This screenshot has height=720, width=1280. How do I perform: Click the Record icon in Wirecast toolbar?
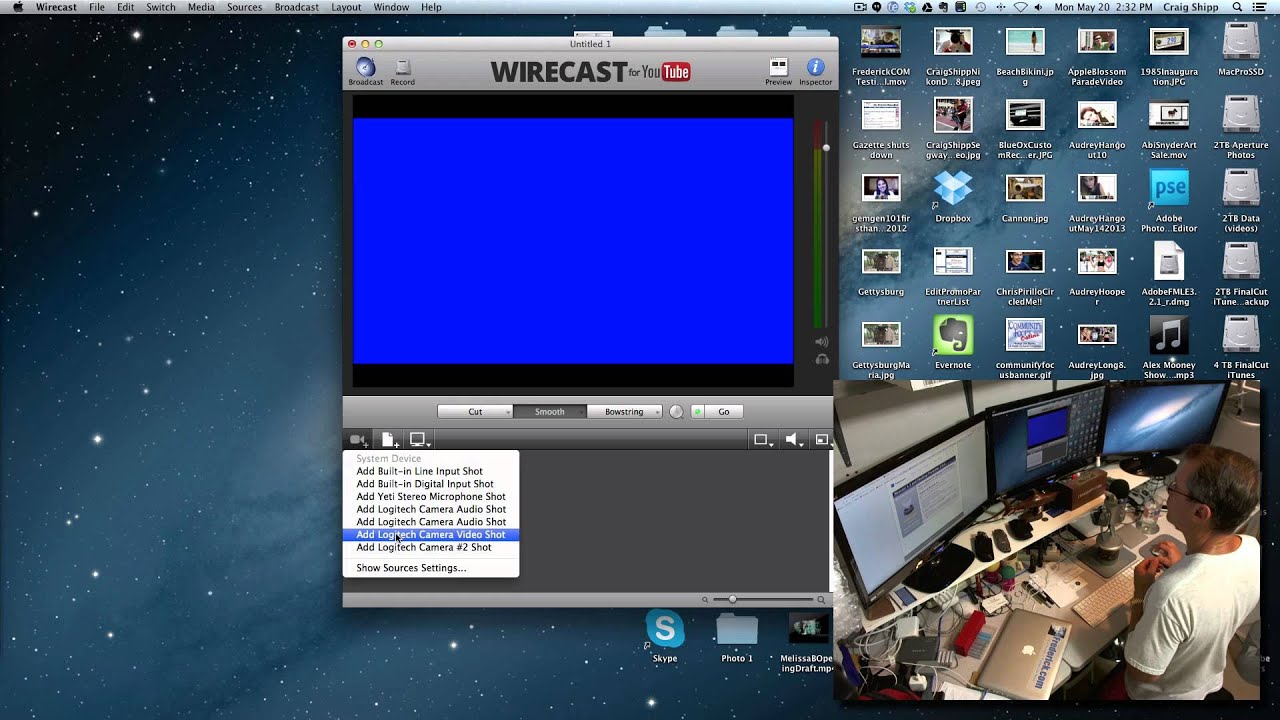tap(403, 67)
